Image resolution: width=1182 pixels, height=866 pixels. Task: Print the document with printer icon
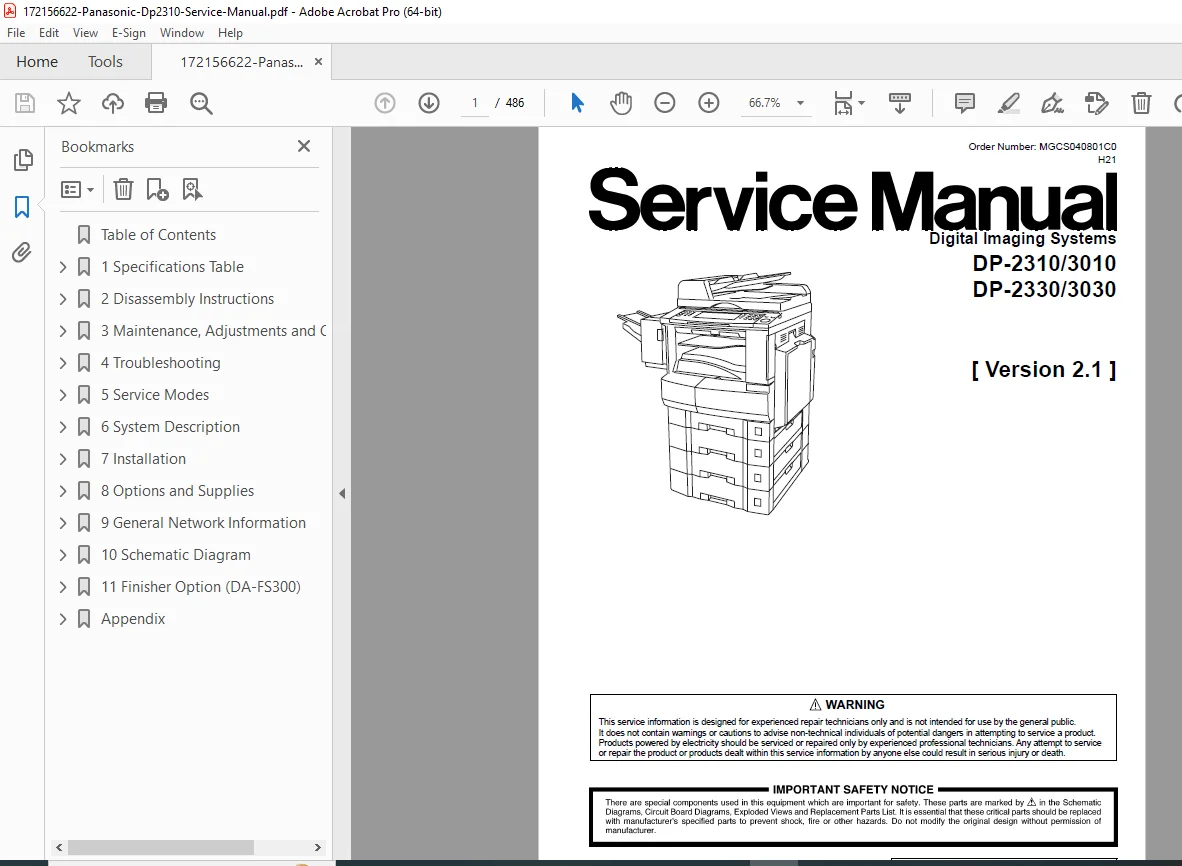pos(156,103)
